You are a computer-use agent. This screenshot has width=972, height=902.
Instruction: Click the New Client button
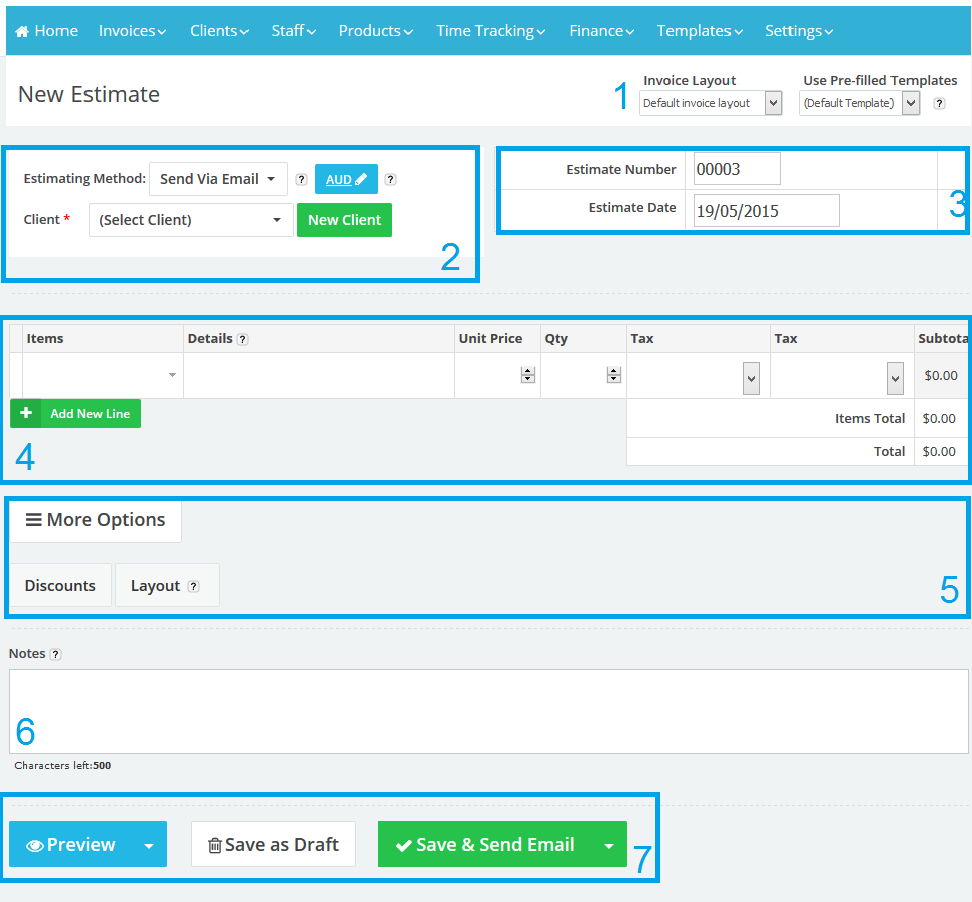(x=344, y=220)
